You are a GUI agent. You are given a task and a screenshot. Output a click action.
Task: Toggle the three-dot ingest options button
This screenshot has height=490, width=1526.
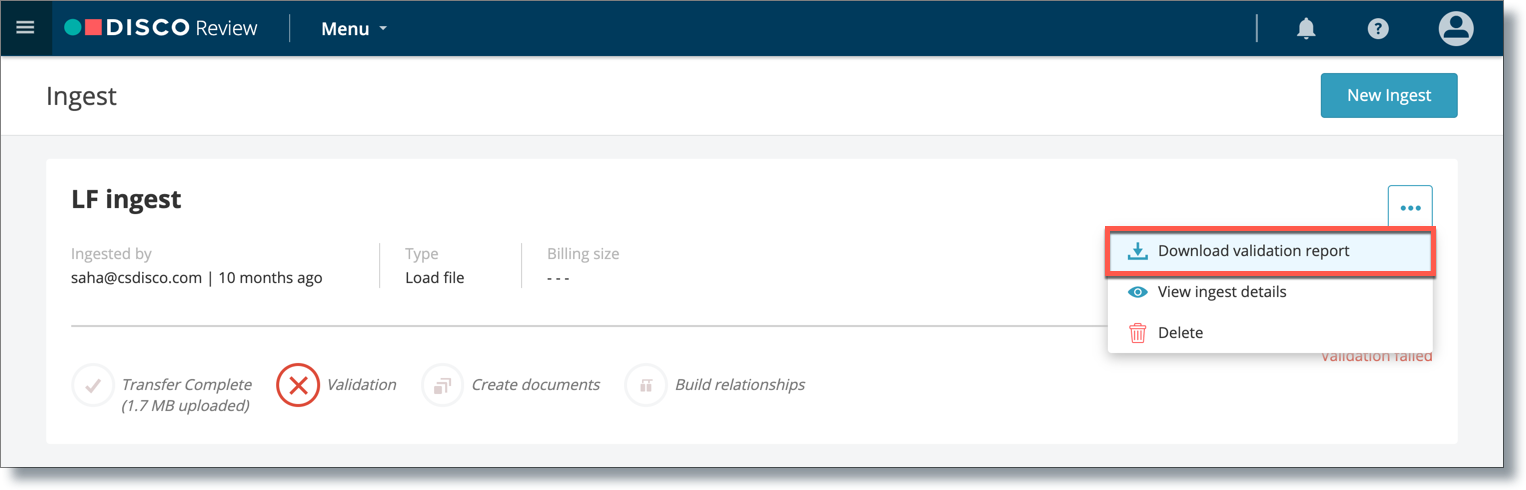(1410, 208)
